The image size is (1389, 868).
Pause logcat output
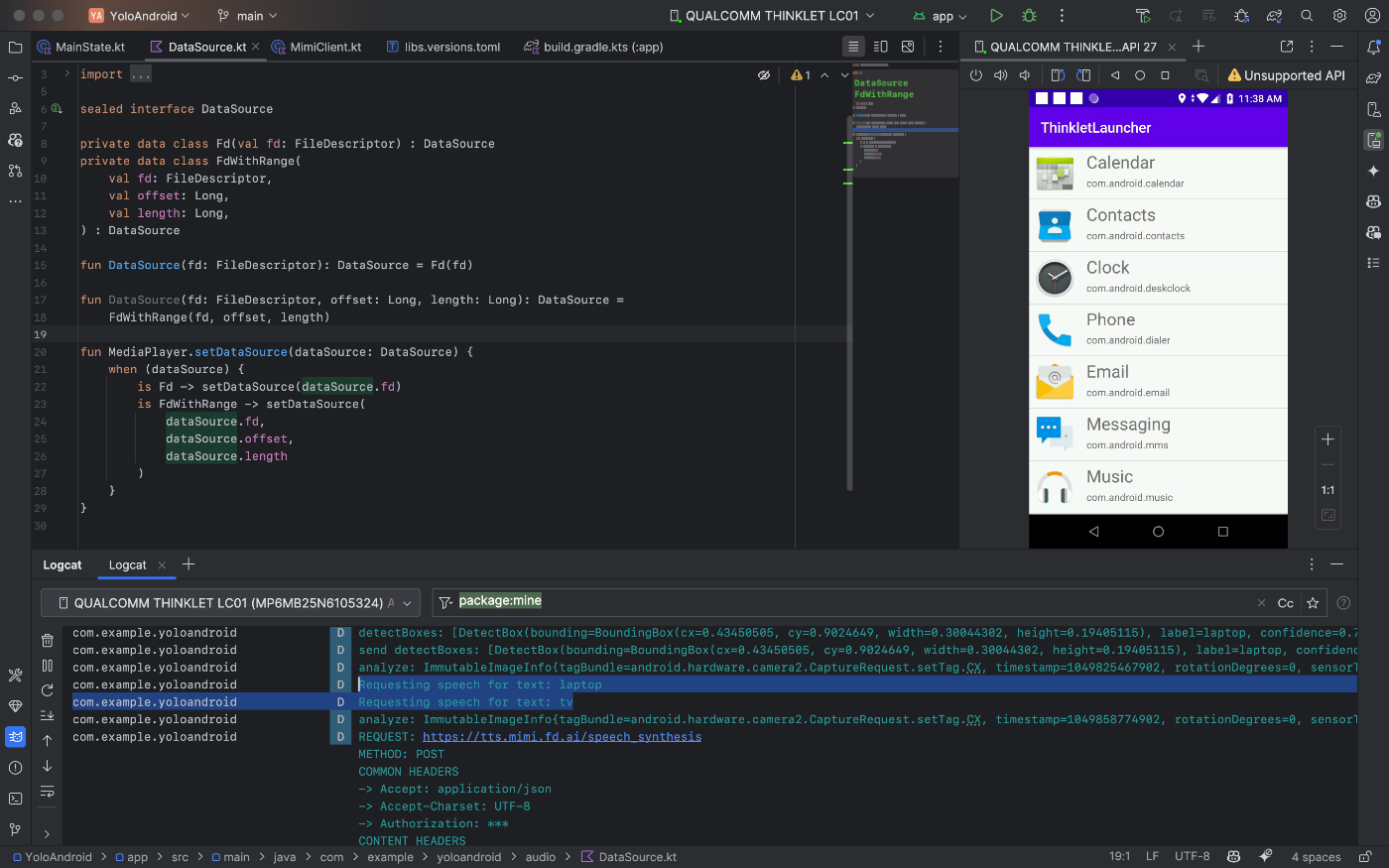coord(47,666)
